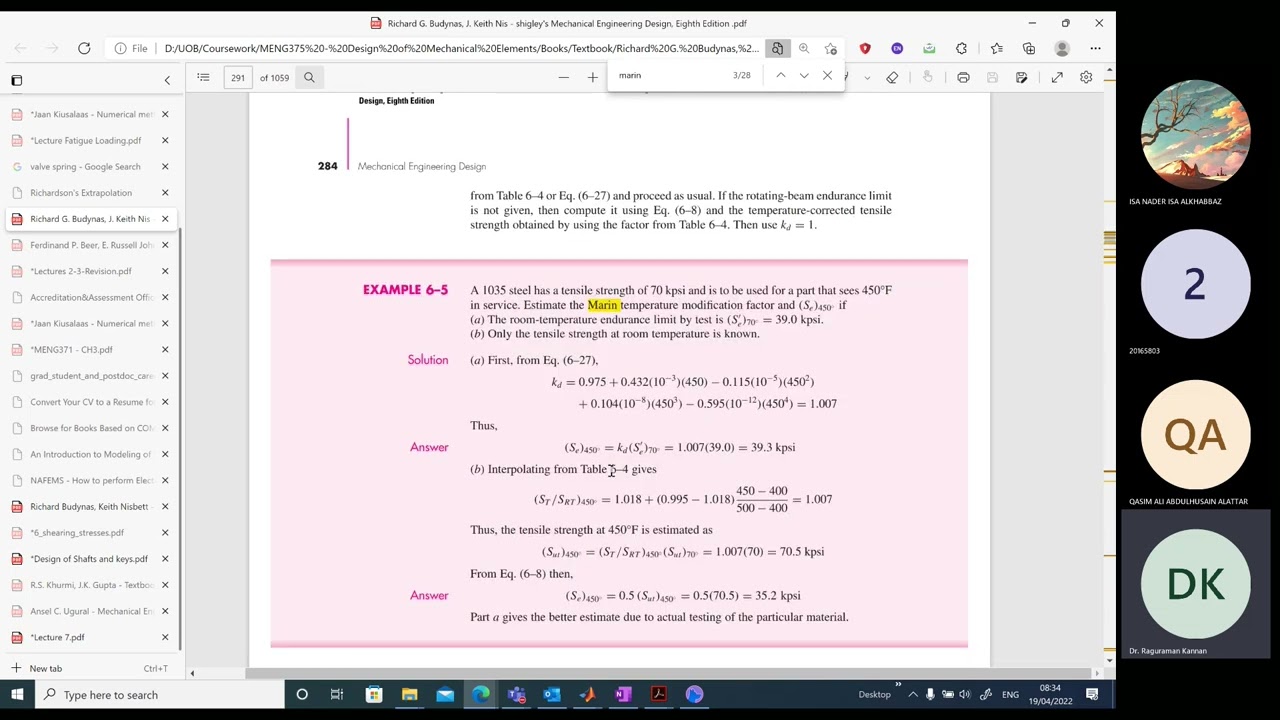
Task: Click the find text field containing marin
Action: [x=670, y=75]
